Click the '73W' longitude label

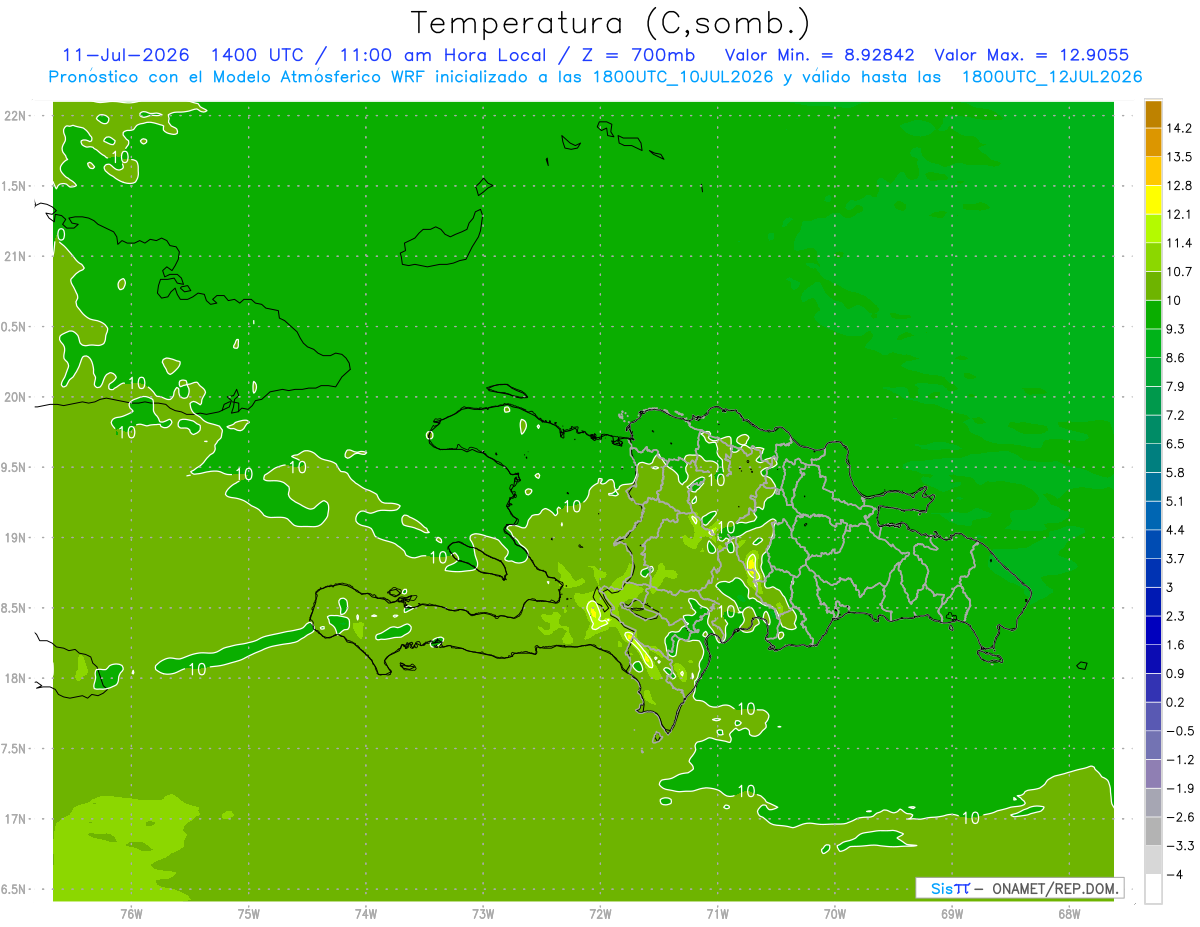tap(483, 913)
